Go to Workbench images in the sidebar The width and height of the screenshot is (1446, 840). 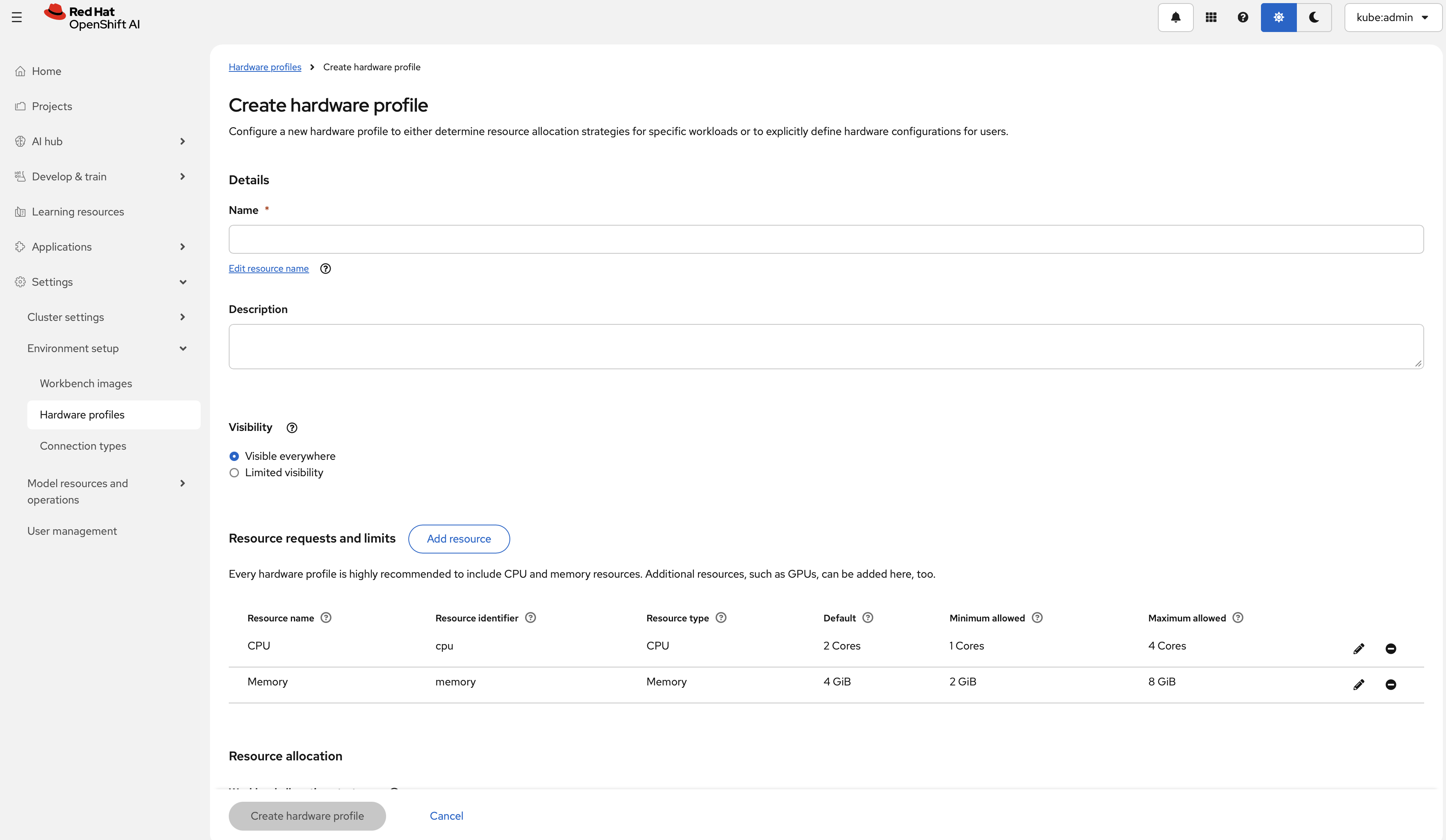click(x=86, y=383)
